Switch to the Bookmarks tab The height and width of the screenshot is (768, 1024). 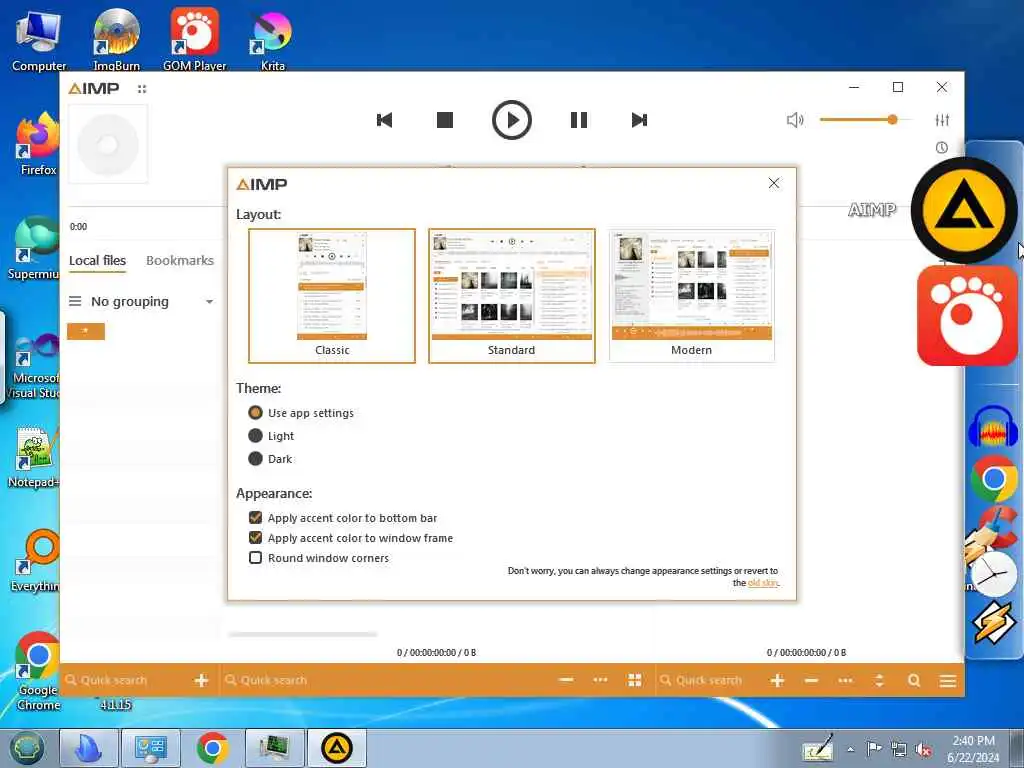point(180,261)
